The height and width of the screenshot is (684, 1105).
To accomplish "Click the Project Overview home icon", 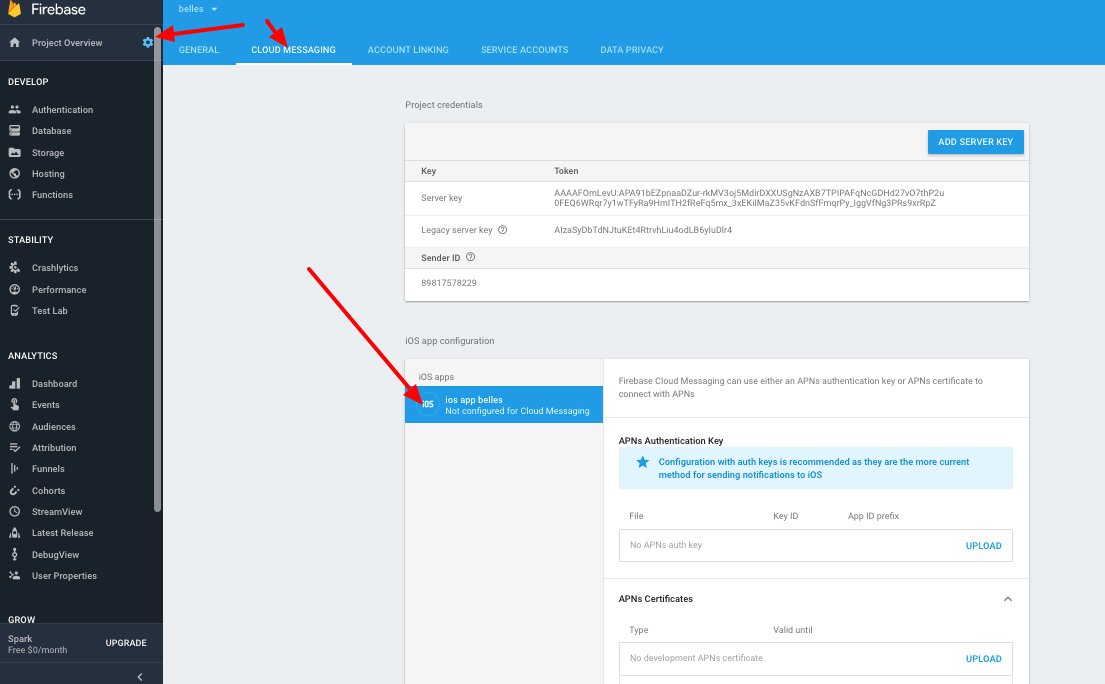I will 14,42.
